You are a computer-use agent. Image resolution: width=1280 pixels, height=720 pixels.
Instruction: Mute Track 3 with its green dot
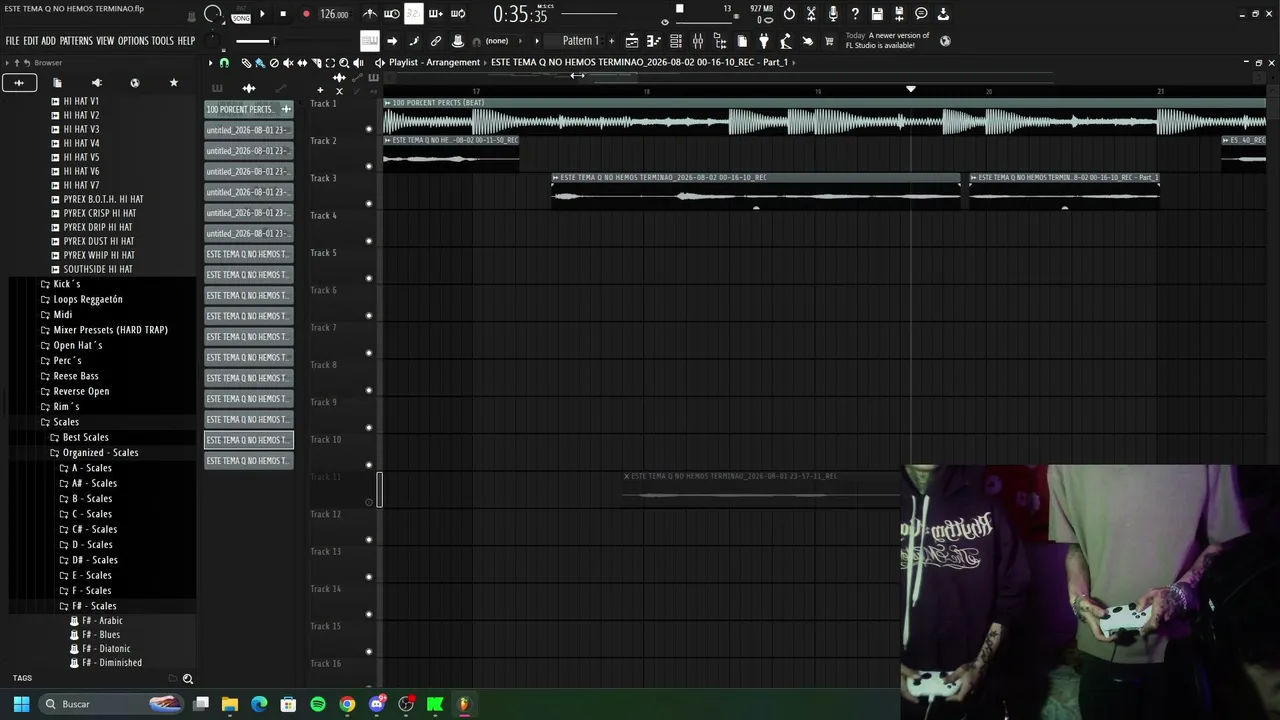tap(369, 204)
